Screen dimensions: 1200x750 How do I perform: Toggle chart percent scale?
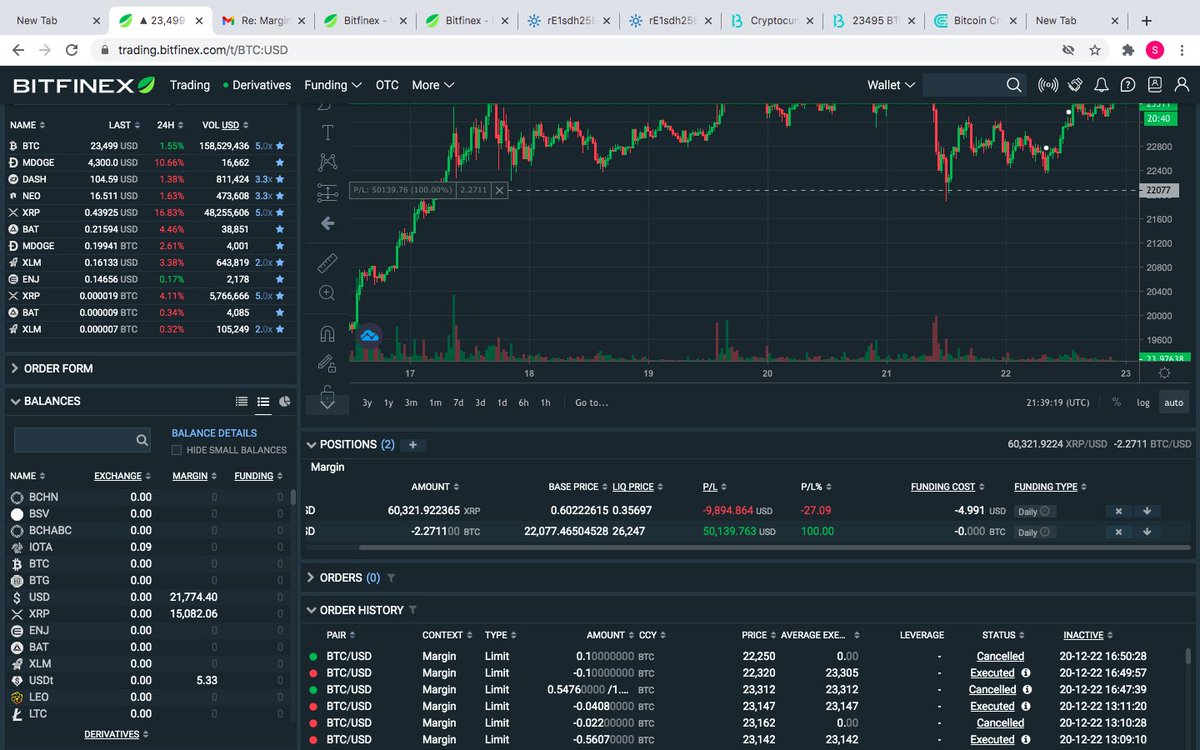click(x=1116, y=402)
